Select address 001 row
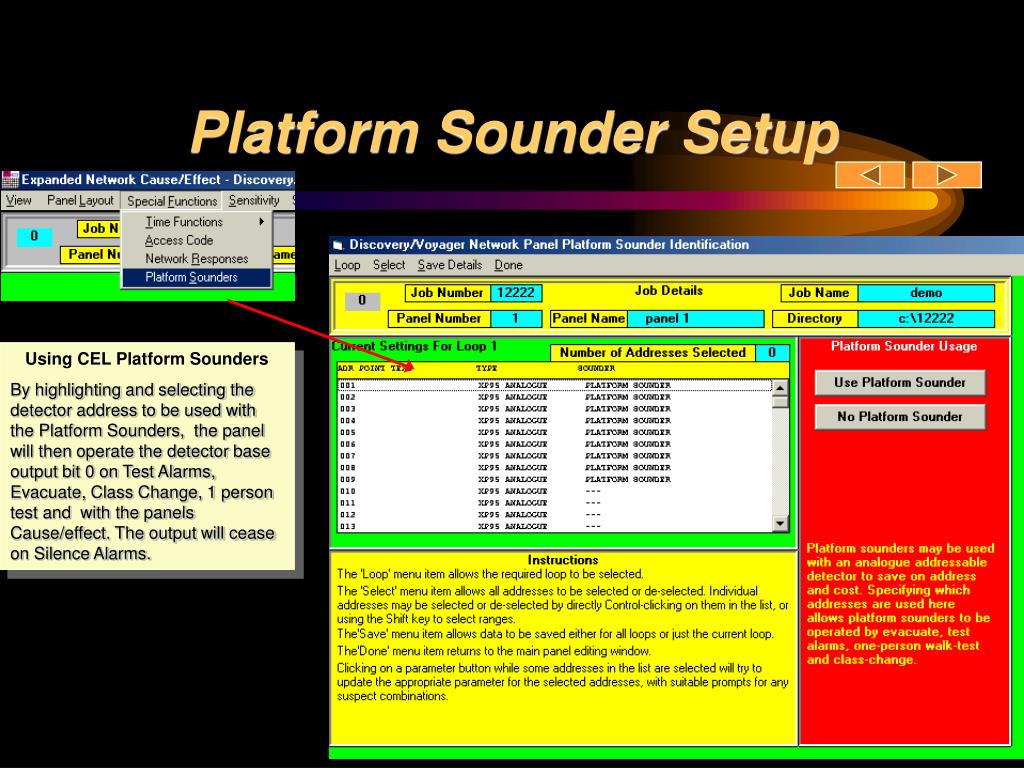The height and width of the screenshot is (768, 1024). click(x=555, y=386)
